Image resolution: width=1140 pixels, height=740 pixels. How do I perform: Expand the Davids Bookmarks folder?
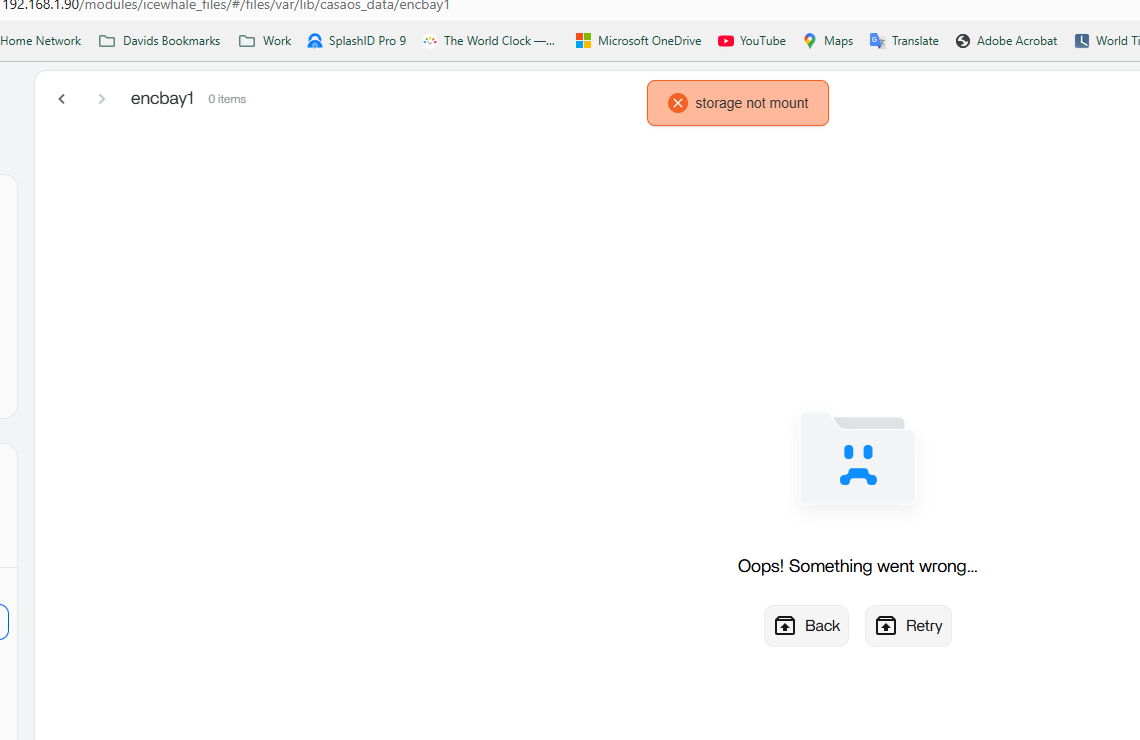160,41
